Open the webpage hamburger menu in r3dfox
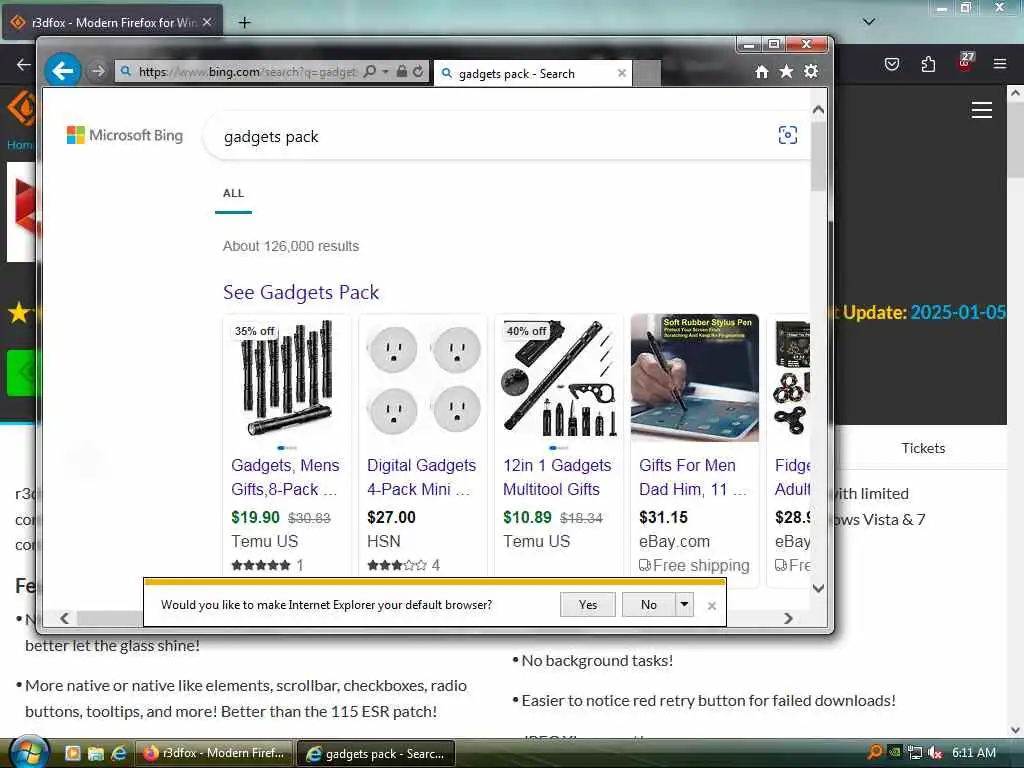1024x768 pixels. (982, 110)
